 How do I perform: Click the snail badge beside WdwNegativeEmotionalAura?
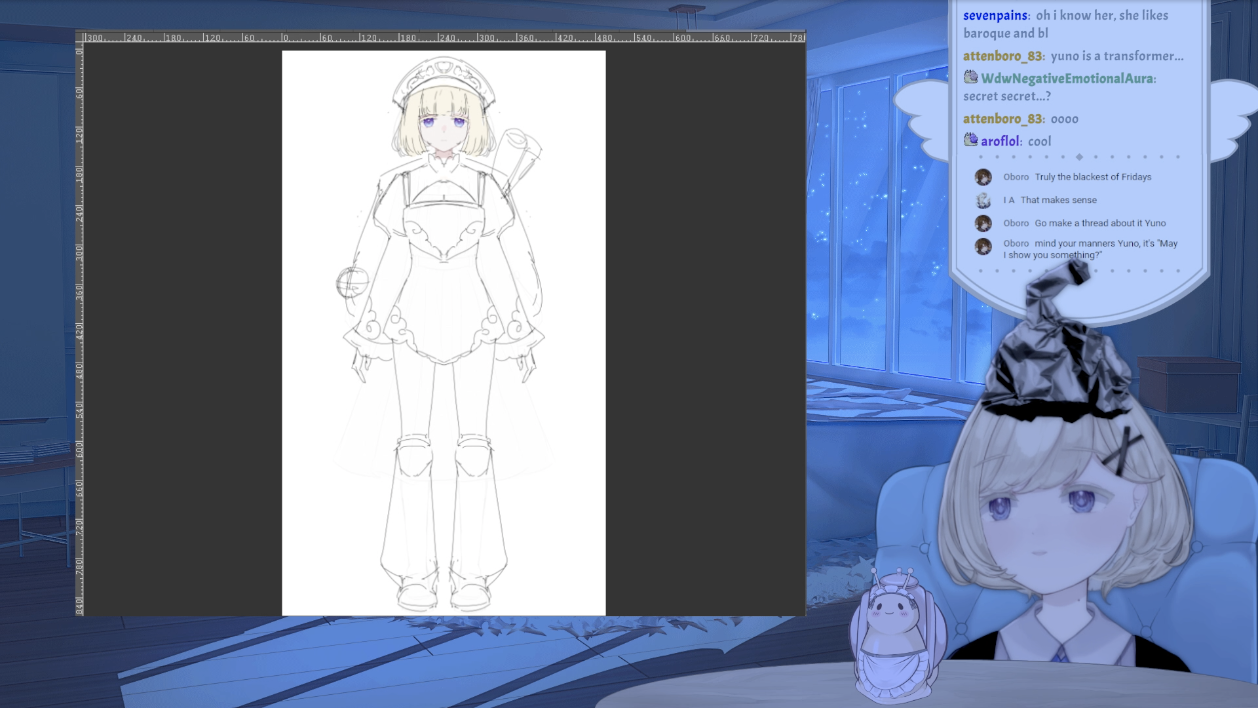click(970, 77)
